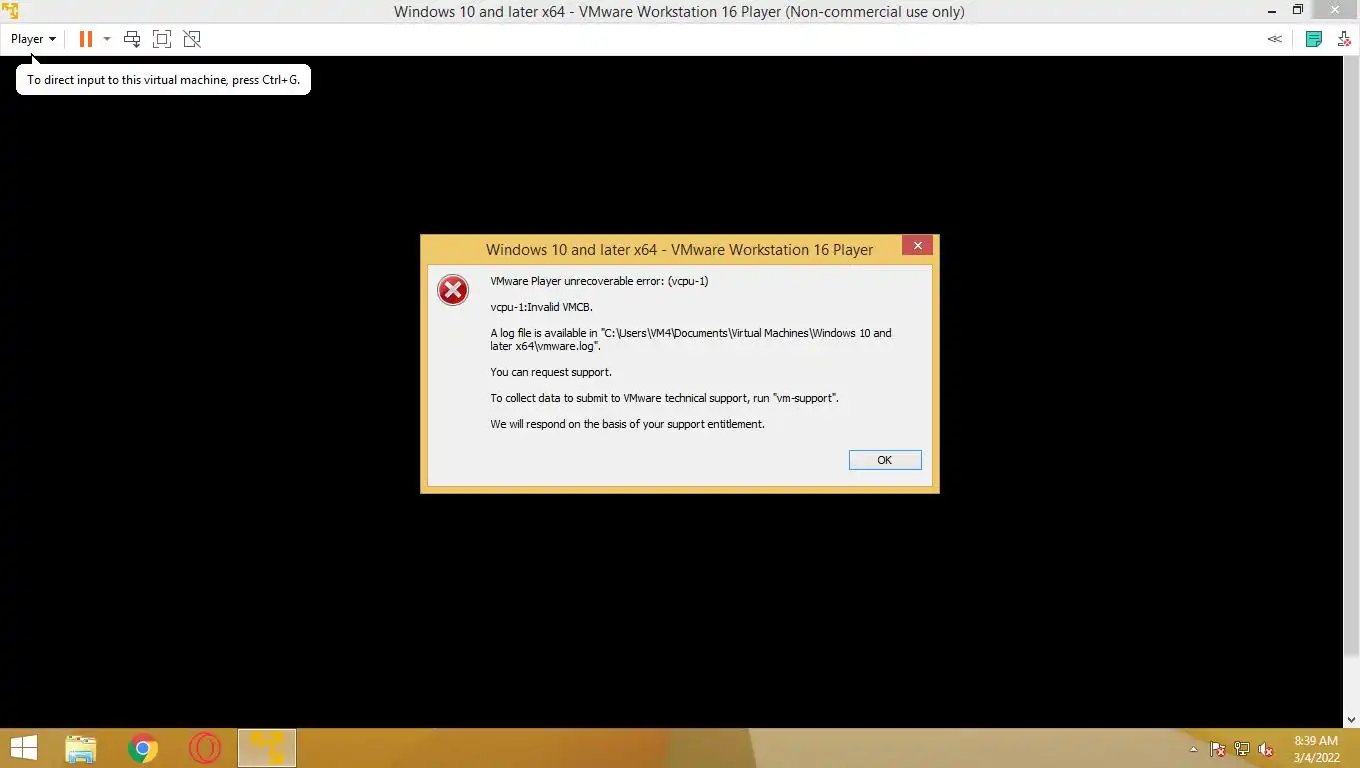Restore down the VMware Player window

tap(1298, 11)
